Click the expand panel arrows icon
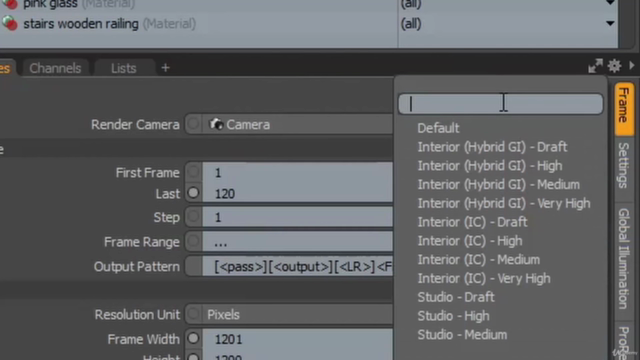Viewport: 640px width, 360px height. [x=596, y=66]
